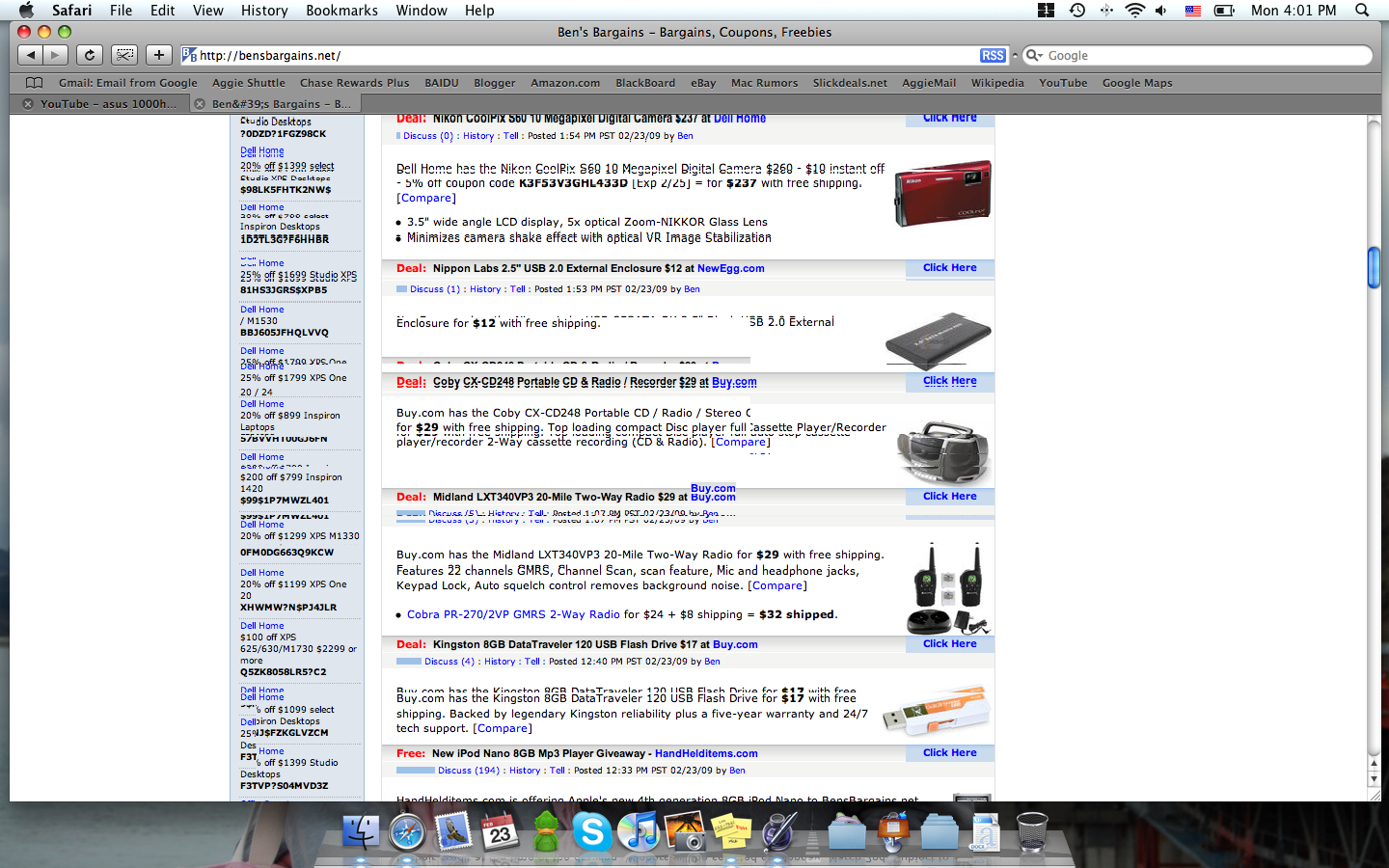The width and height of the screenshot is (1389, 868).
Task: Reload the page with the refresh button
Action: pyautogui.click(x=90, y=55)
